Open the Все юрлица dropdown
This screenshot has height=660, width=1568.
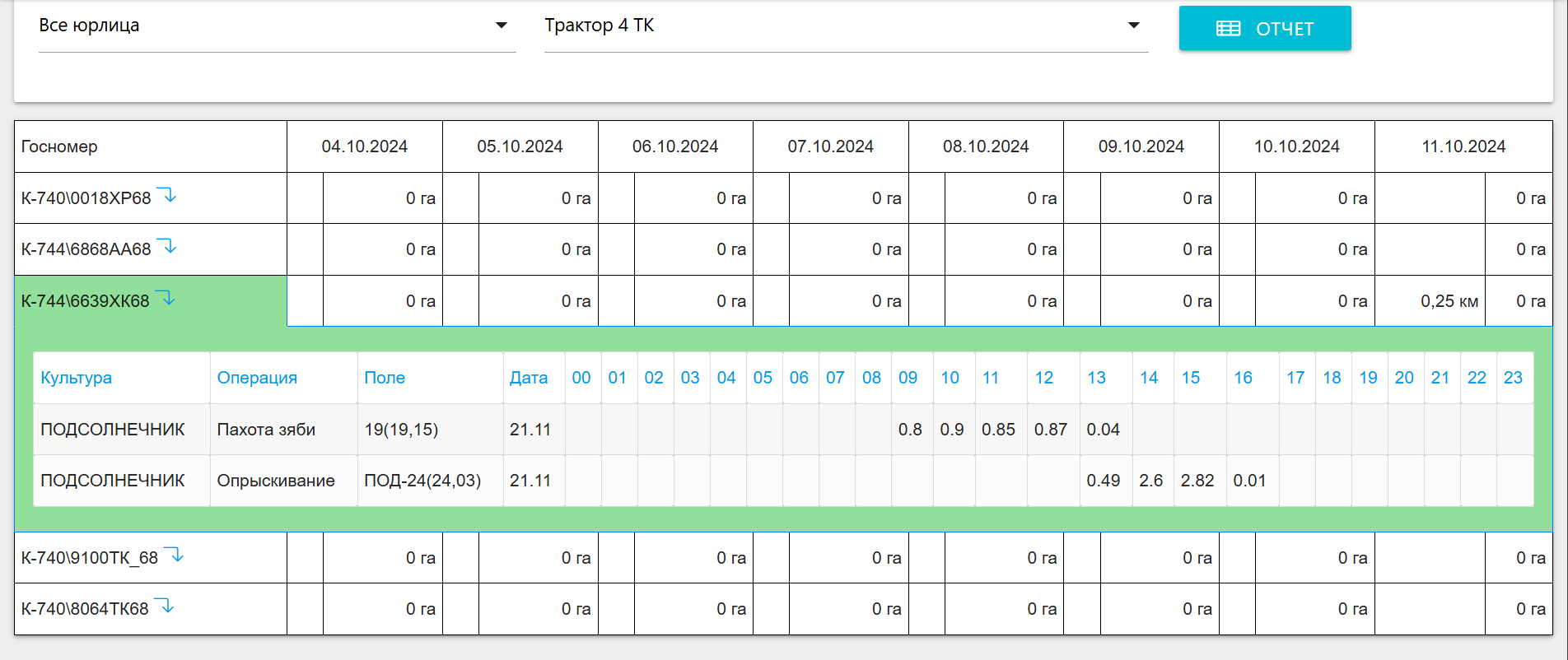pyautogui.click(x=276, y=26)
